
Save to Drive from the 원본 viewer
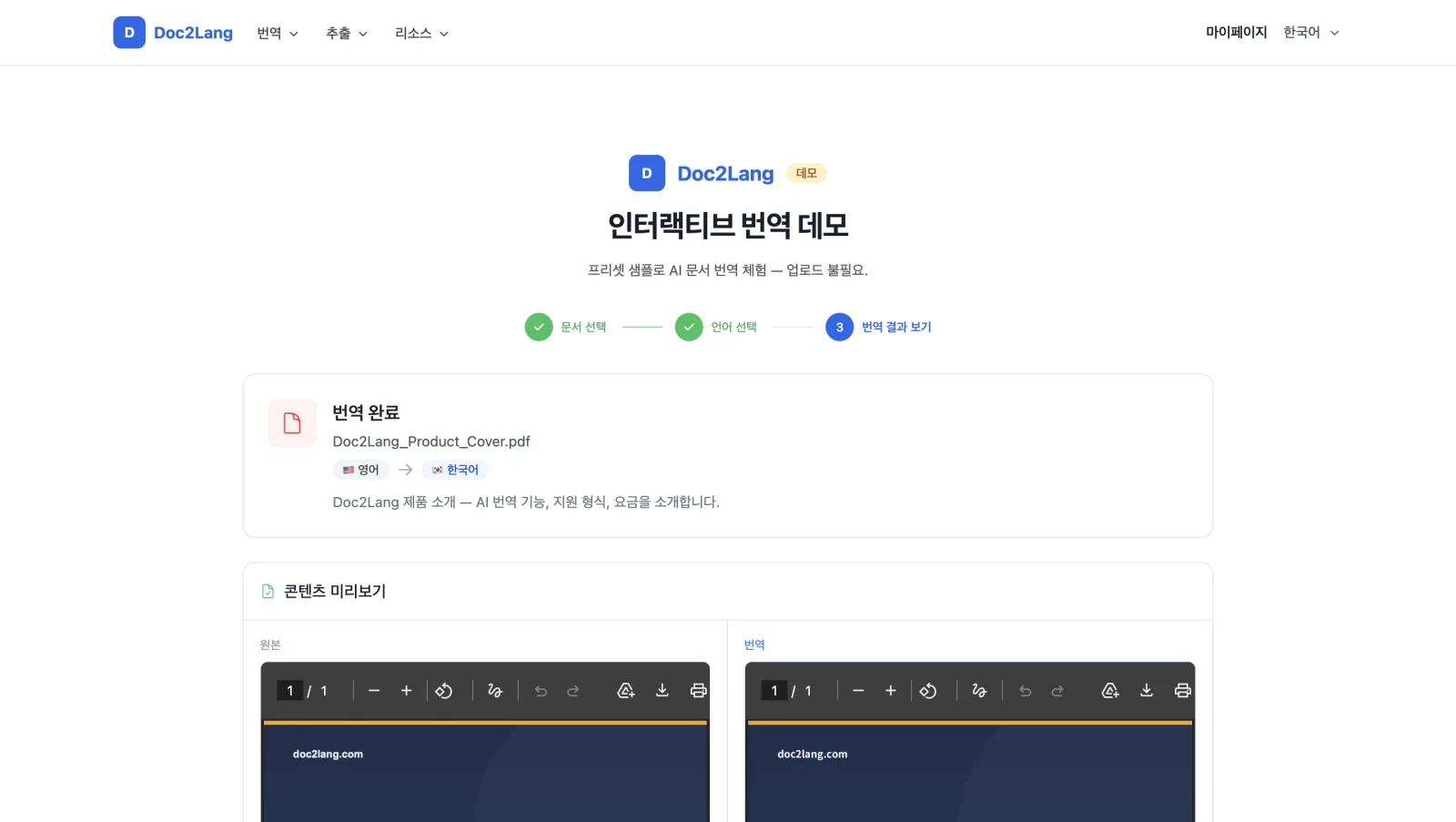pyautogui.click(x=626, y=691)
